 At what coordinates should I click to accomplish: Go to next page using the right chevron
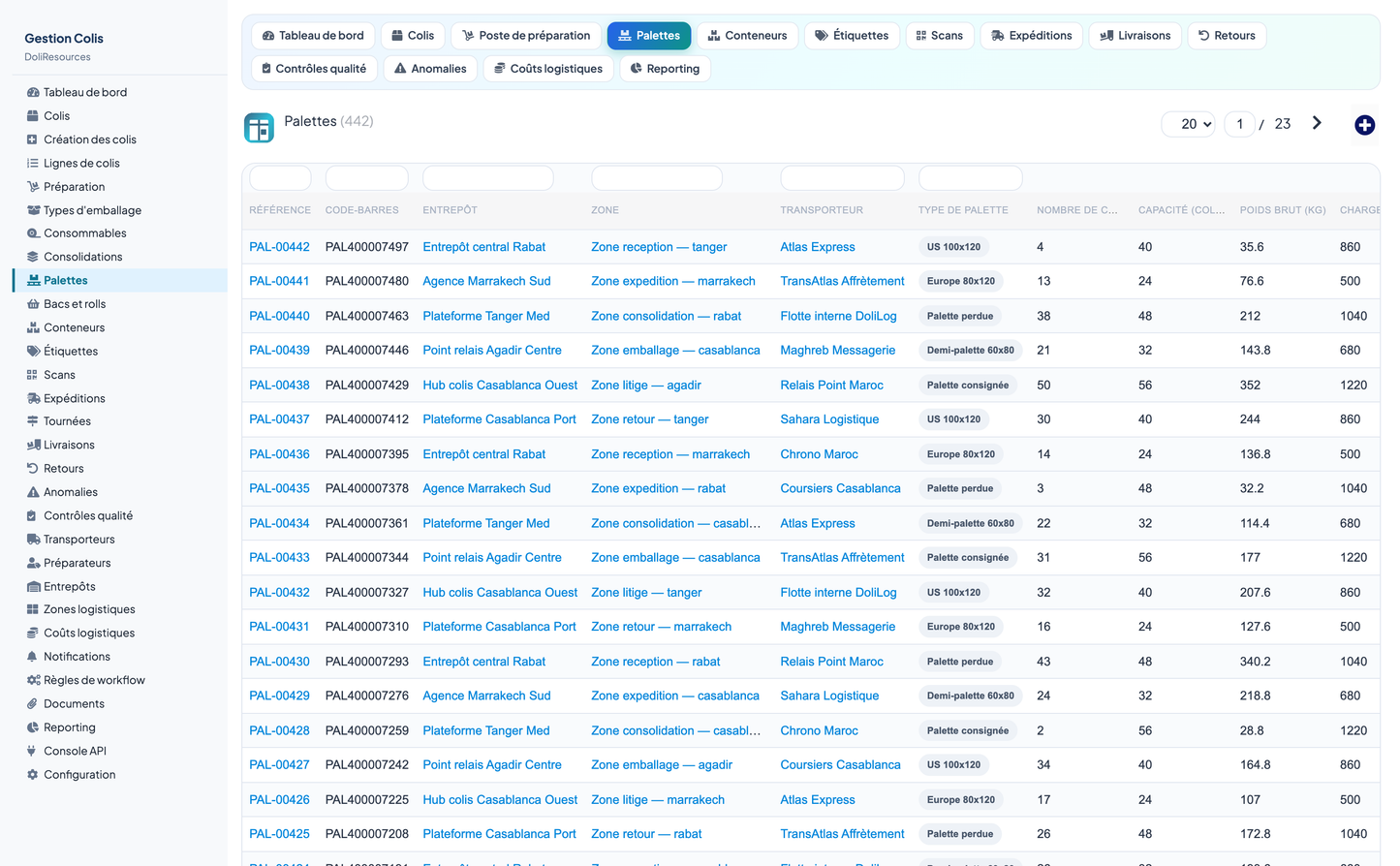click(x=1317, y=123)
